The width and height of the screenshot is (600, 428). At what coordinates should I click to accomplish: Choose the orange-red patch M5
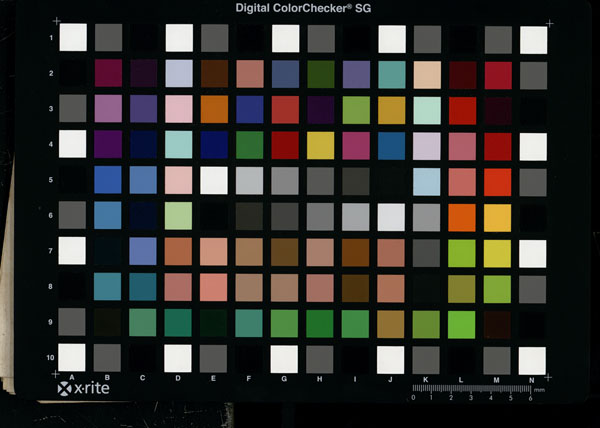click(497, 182)
